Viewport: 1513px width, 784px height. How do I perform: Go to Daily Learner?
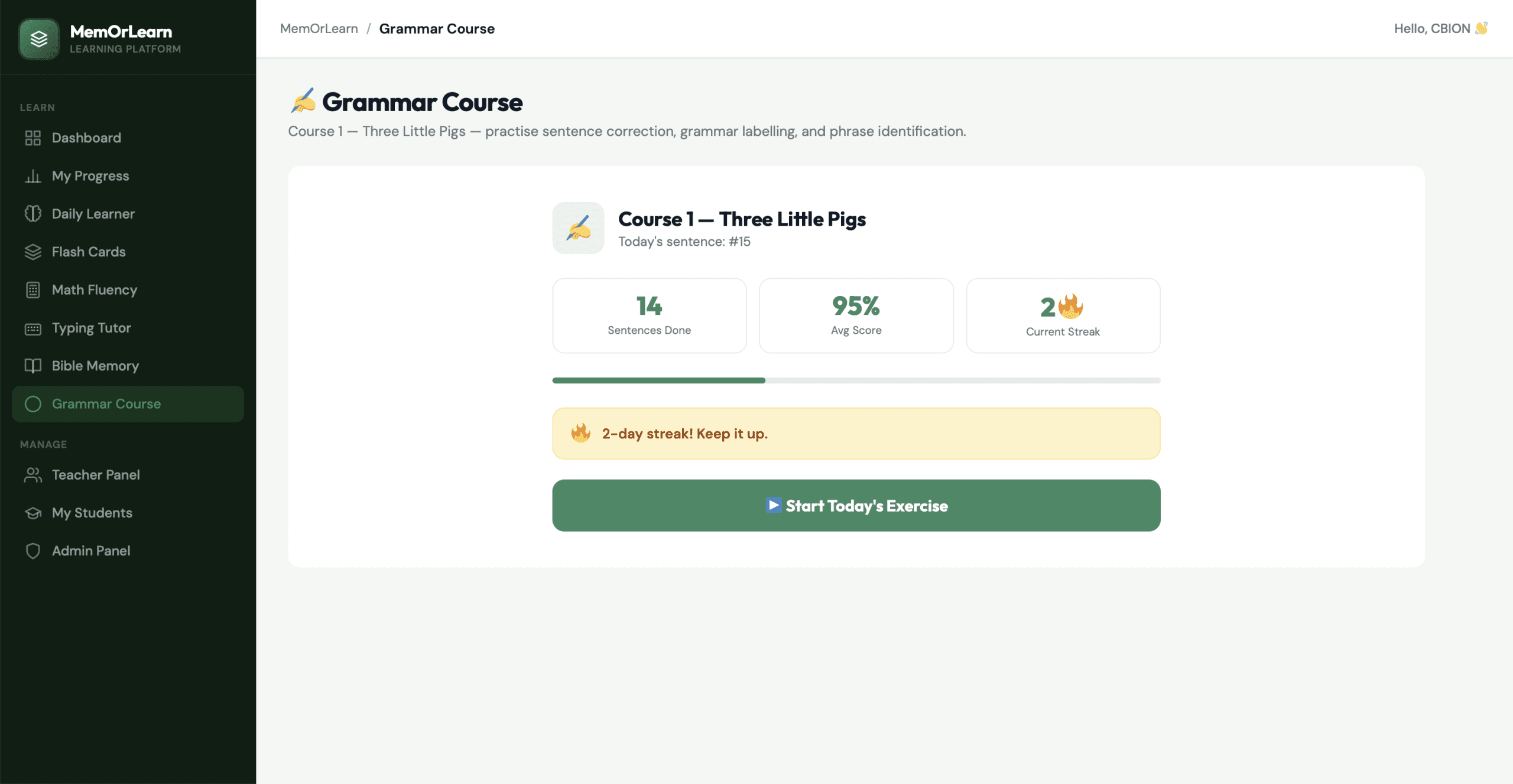128,214
